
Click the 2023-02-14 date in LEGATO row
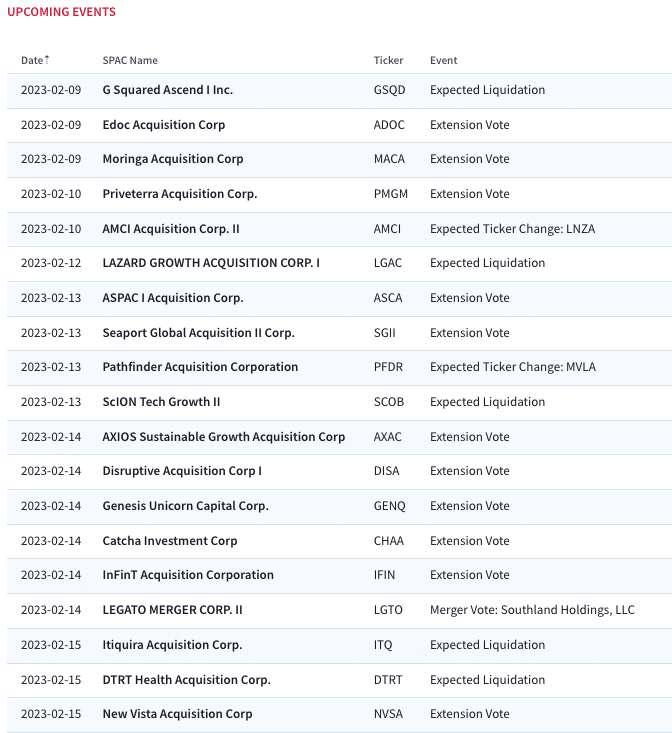[x=51, y=610]
